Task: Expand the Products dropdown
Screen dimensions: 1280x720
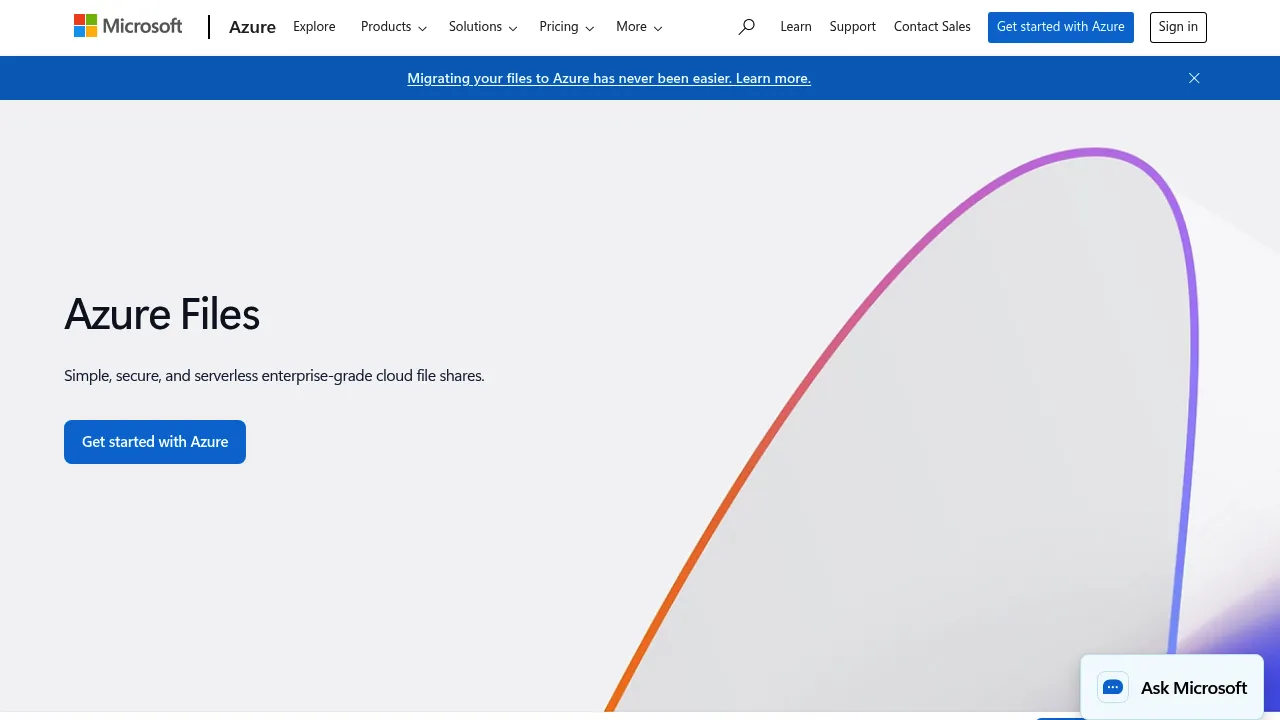Action: point(394,27)
